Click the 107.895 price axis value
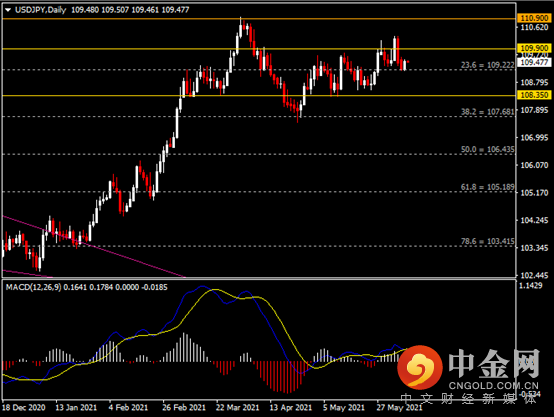Image resolution: width=554 pixels, height=417 pixels. click(x=534, y=110)
